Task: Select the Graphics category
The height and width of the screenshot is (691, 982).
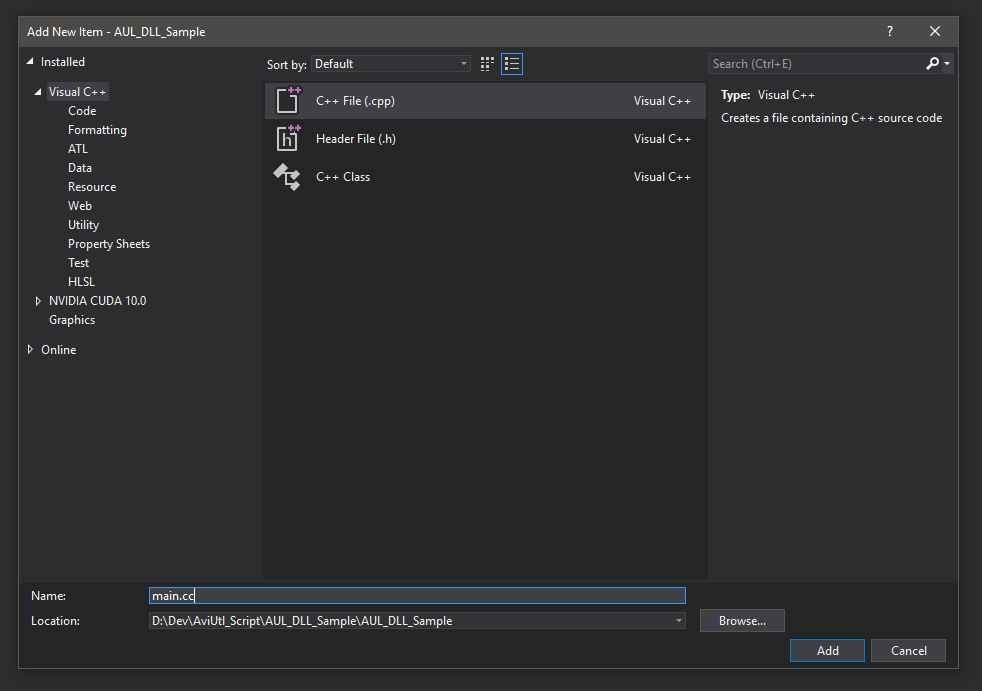Action: [72, 319]
